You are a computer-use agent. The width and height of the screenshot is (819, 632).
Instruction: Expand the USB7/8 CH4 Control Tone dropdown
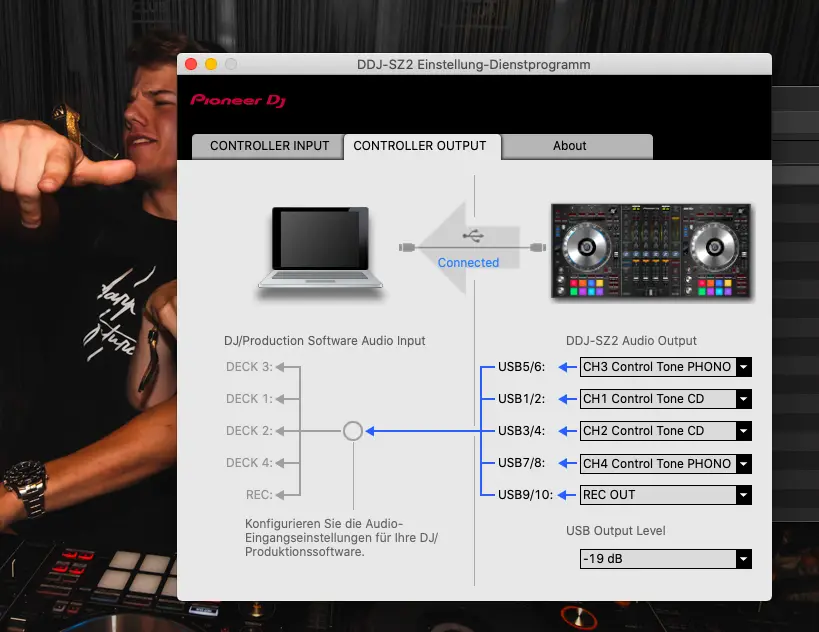point(665,463)
